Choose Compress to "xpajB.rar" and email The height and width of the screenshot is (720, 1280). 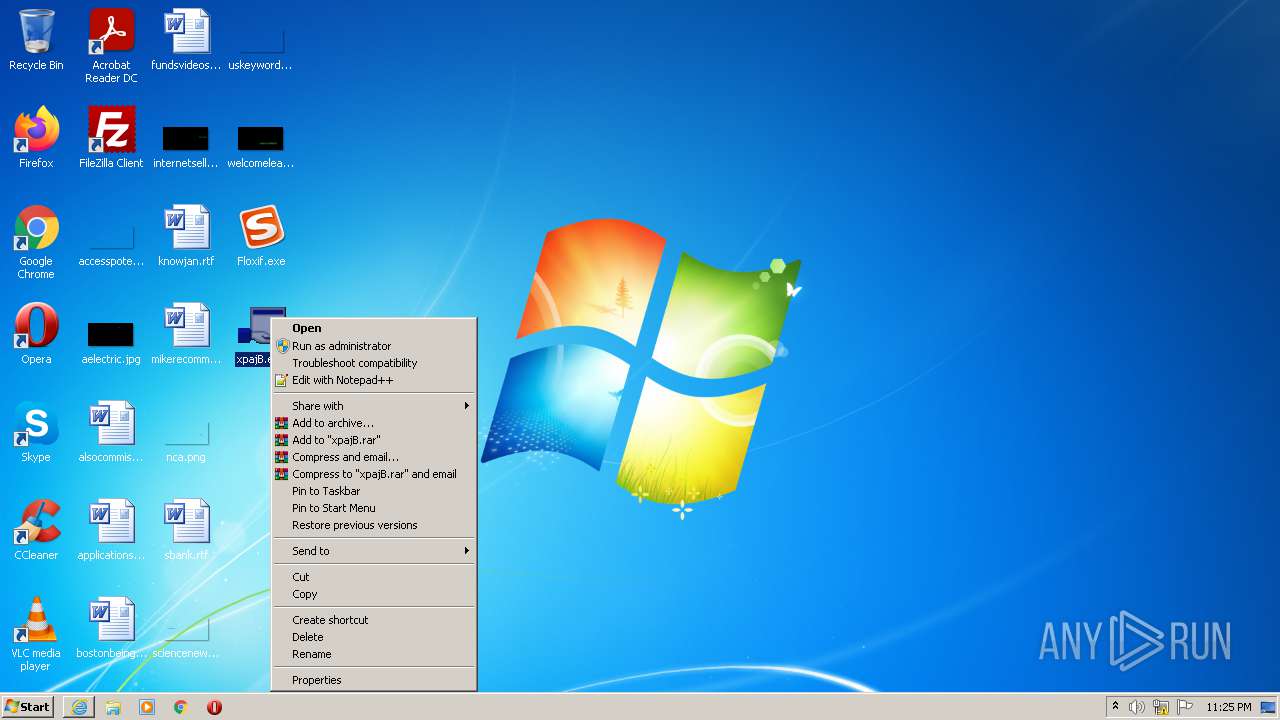[374, 474]
